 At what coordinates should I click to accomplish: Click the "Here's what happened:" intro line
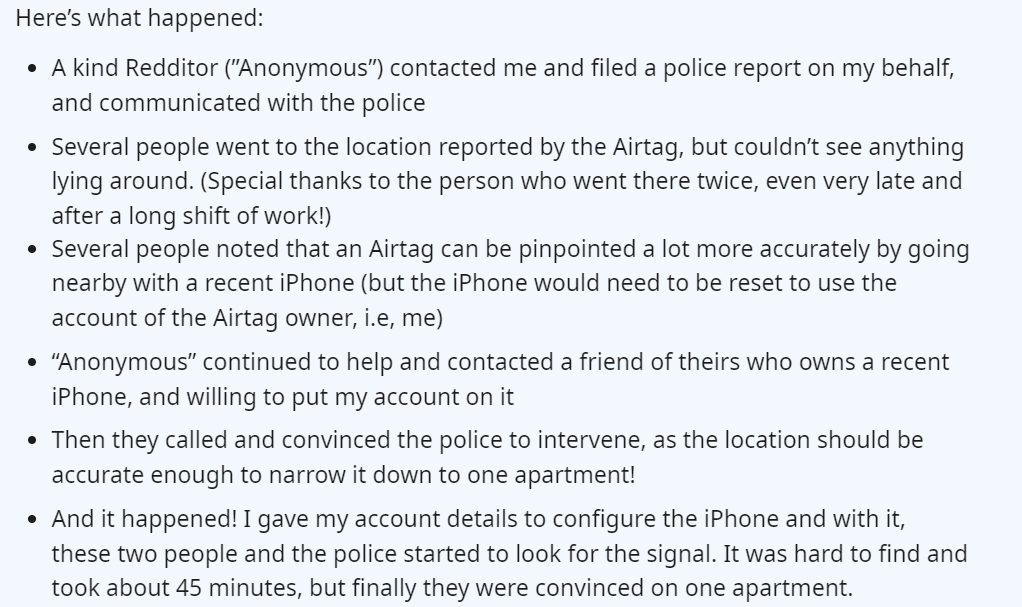(139, 19)
